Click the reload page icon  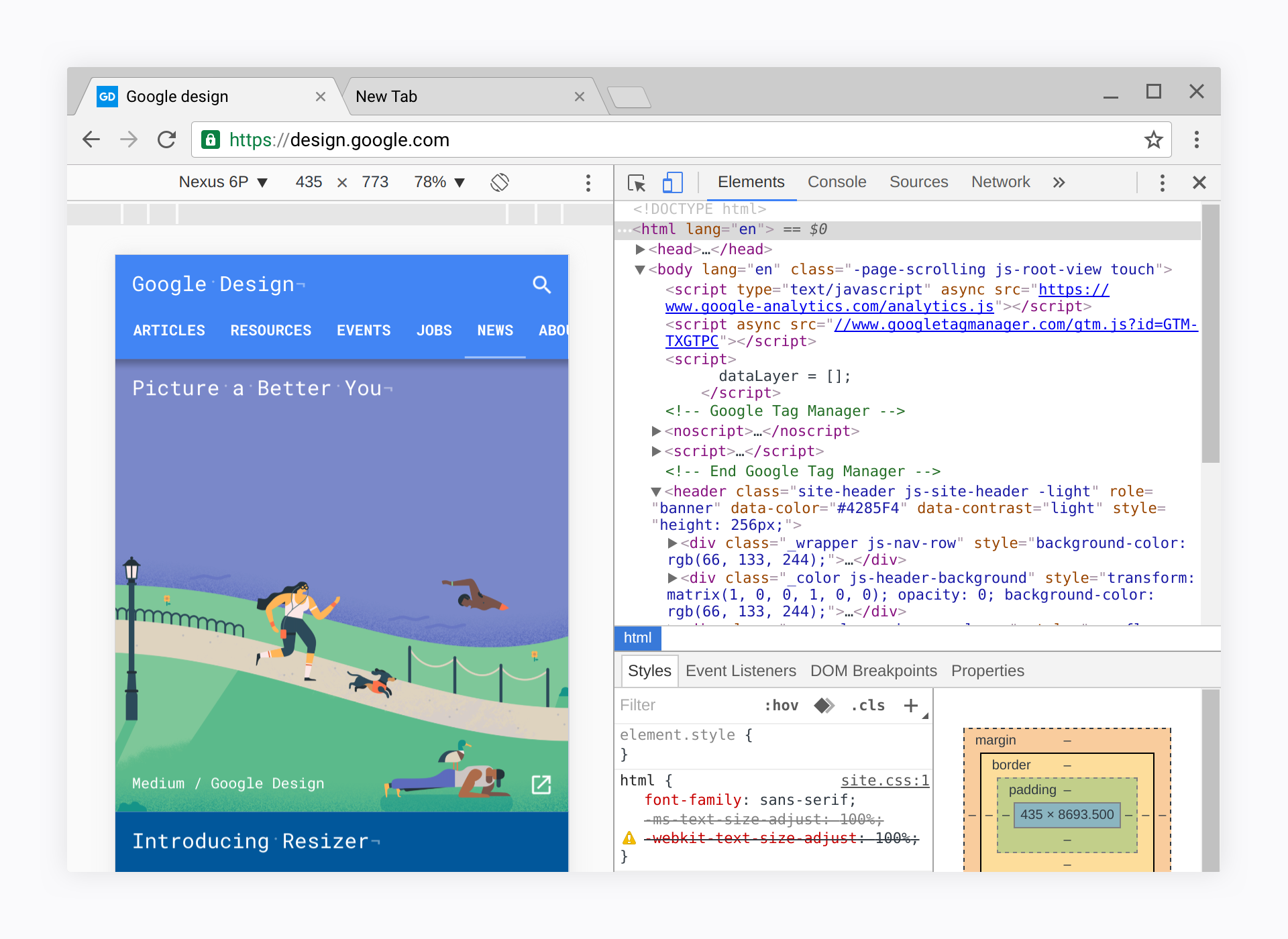166,140
